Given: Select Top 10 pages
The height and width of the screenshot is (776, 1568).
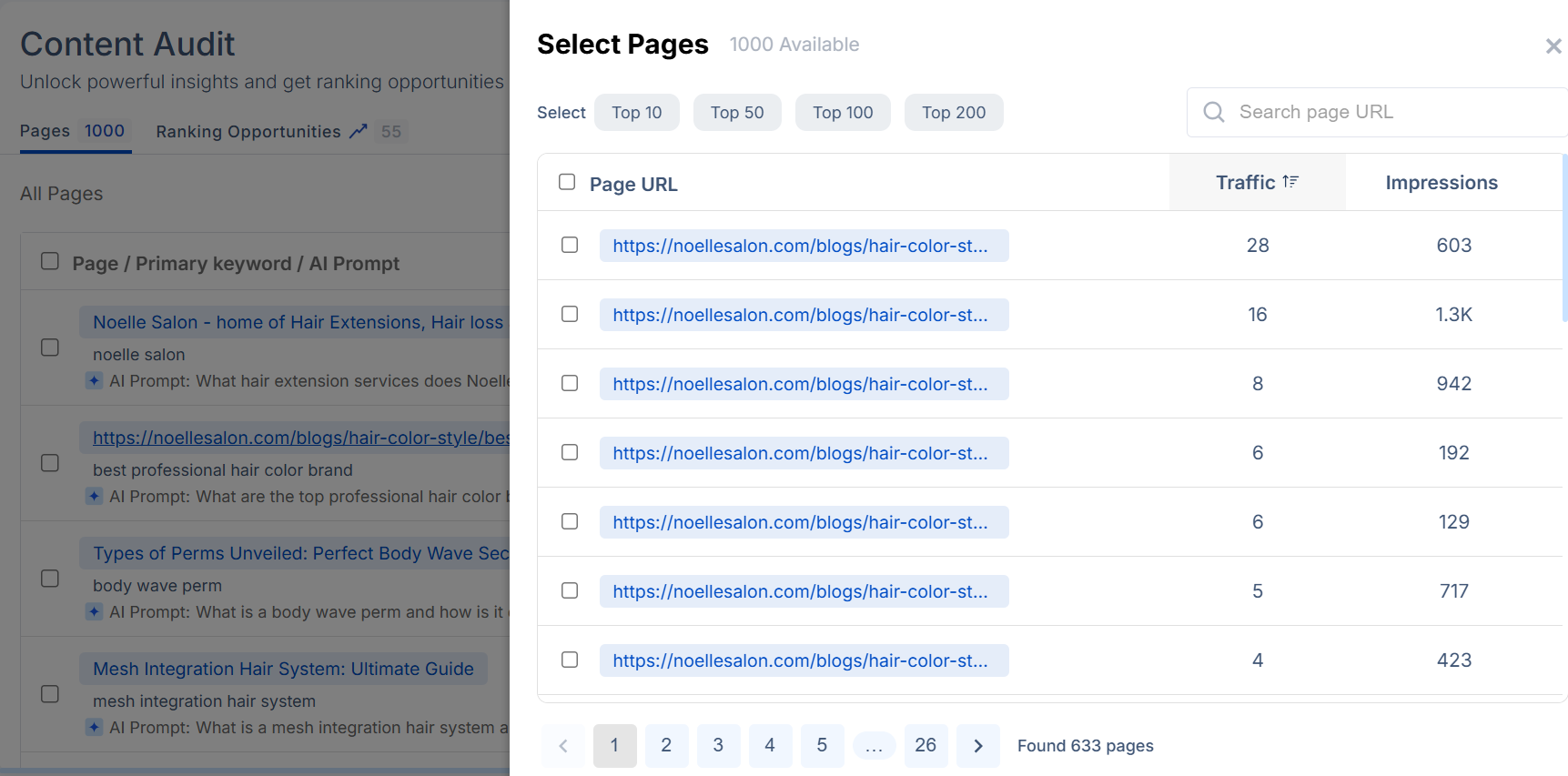Looking at the screenshot, I should pyautogui.click(x=637, y=113).
